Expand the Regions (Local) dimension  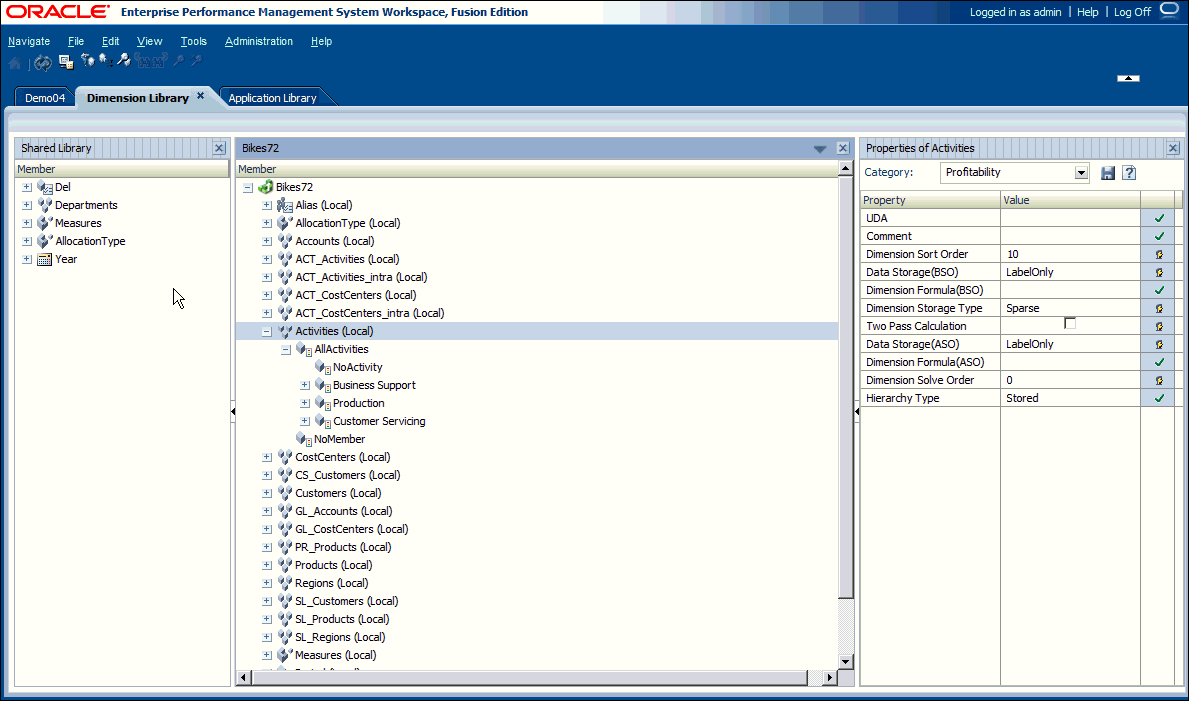point(267,583)
